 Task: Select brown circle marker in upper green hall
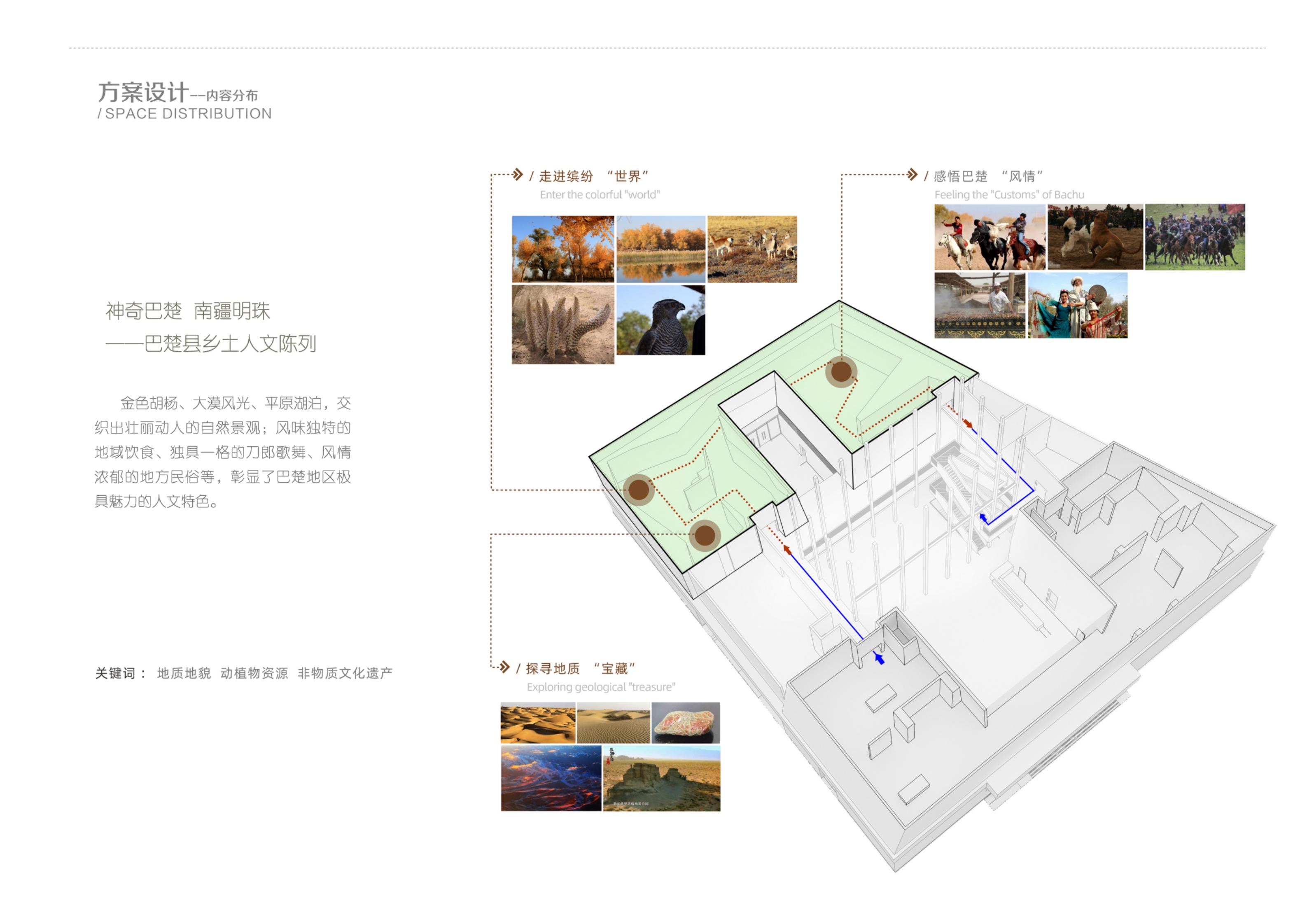[x=841, y=372]
